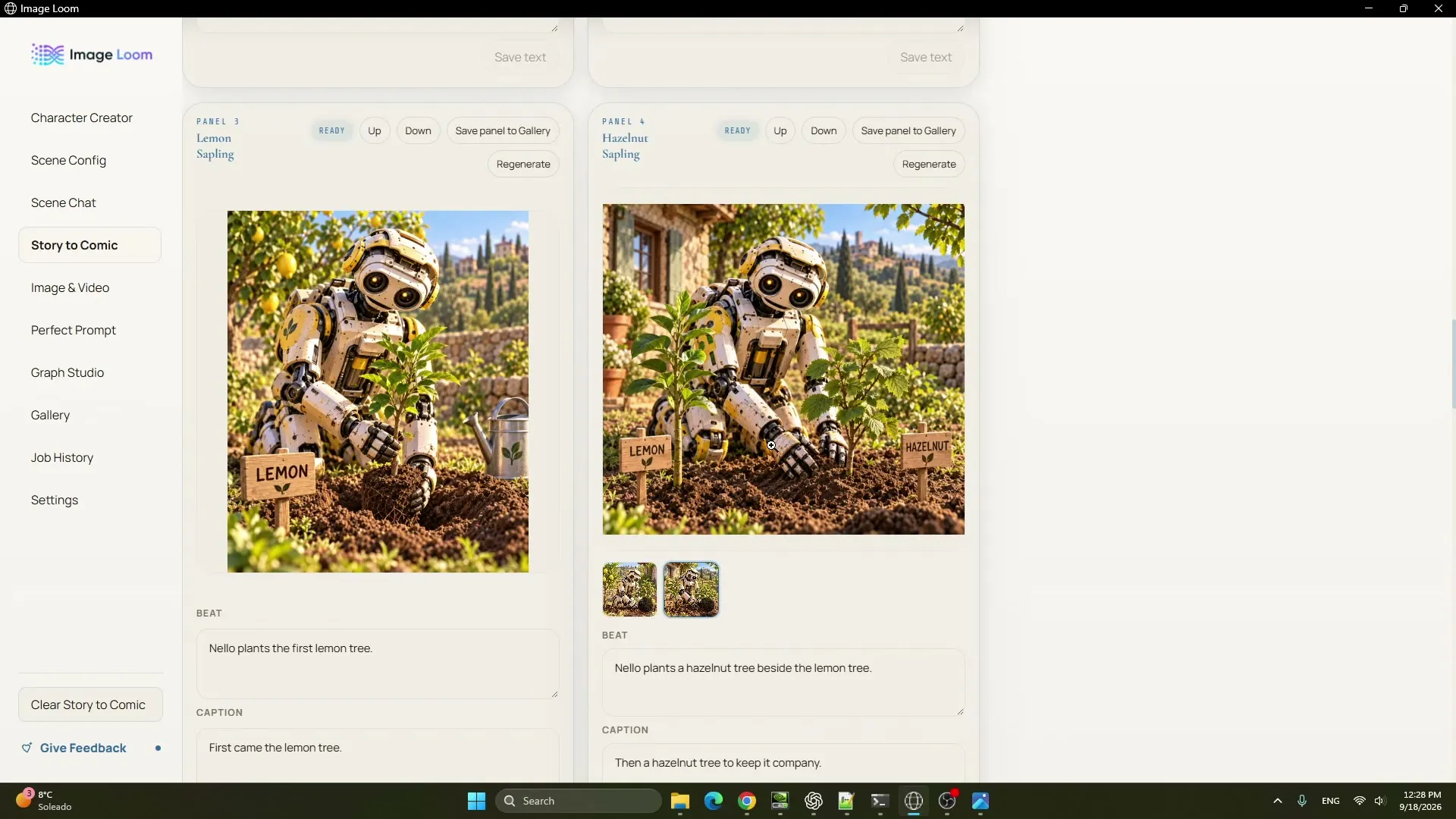Save Panel 4 Hazelnut Sapling to Gallery

point(908,130)
